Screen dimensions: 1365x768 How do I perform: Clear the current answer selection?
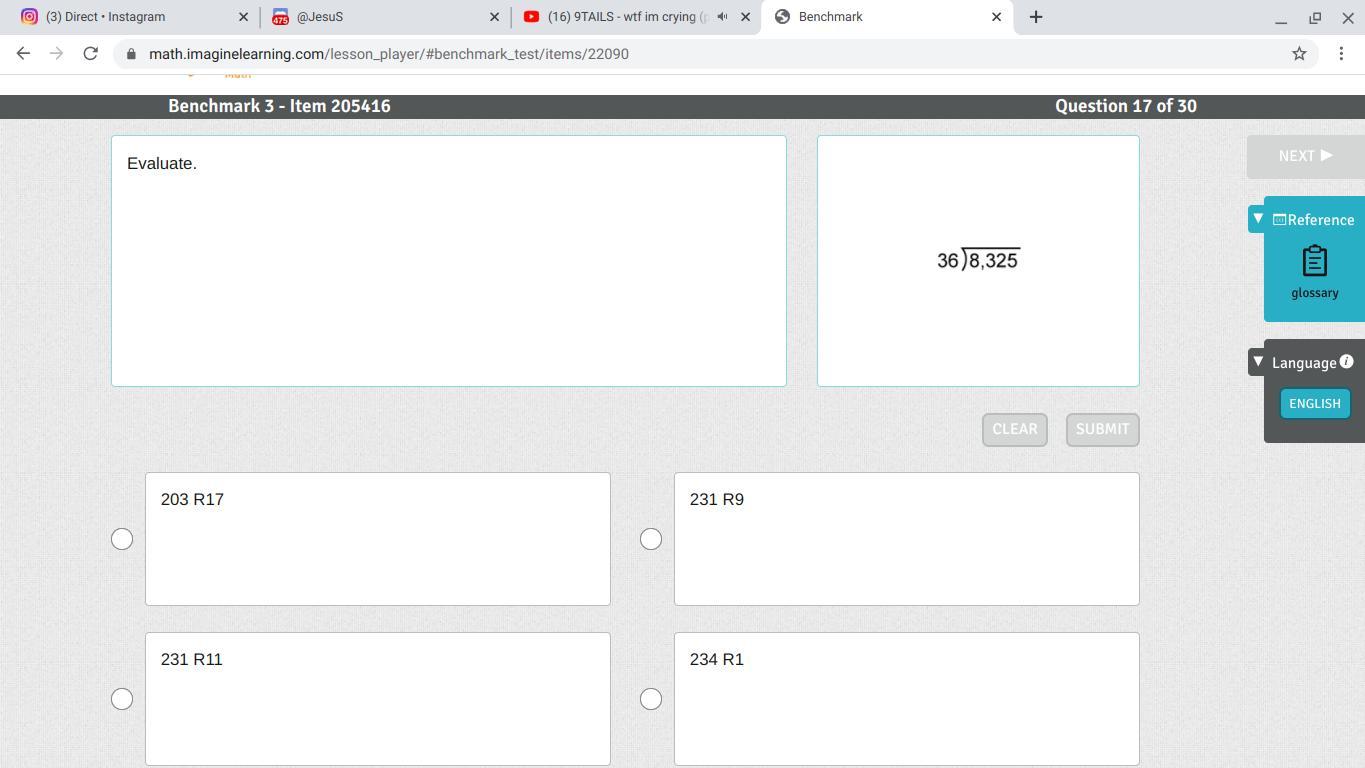(x=1014, y=429)
